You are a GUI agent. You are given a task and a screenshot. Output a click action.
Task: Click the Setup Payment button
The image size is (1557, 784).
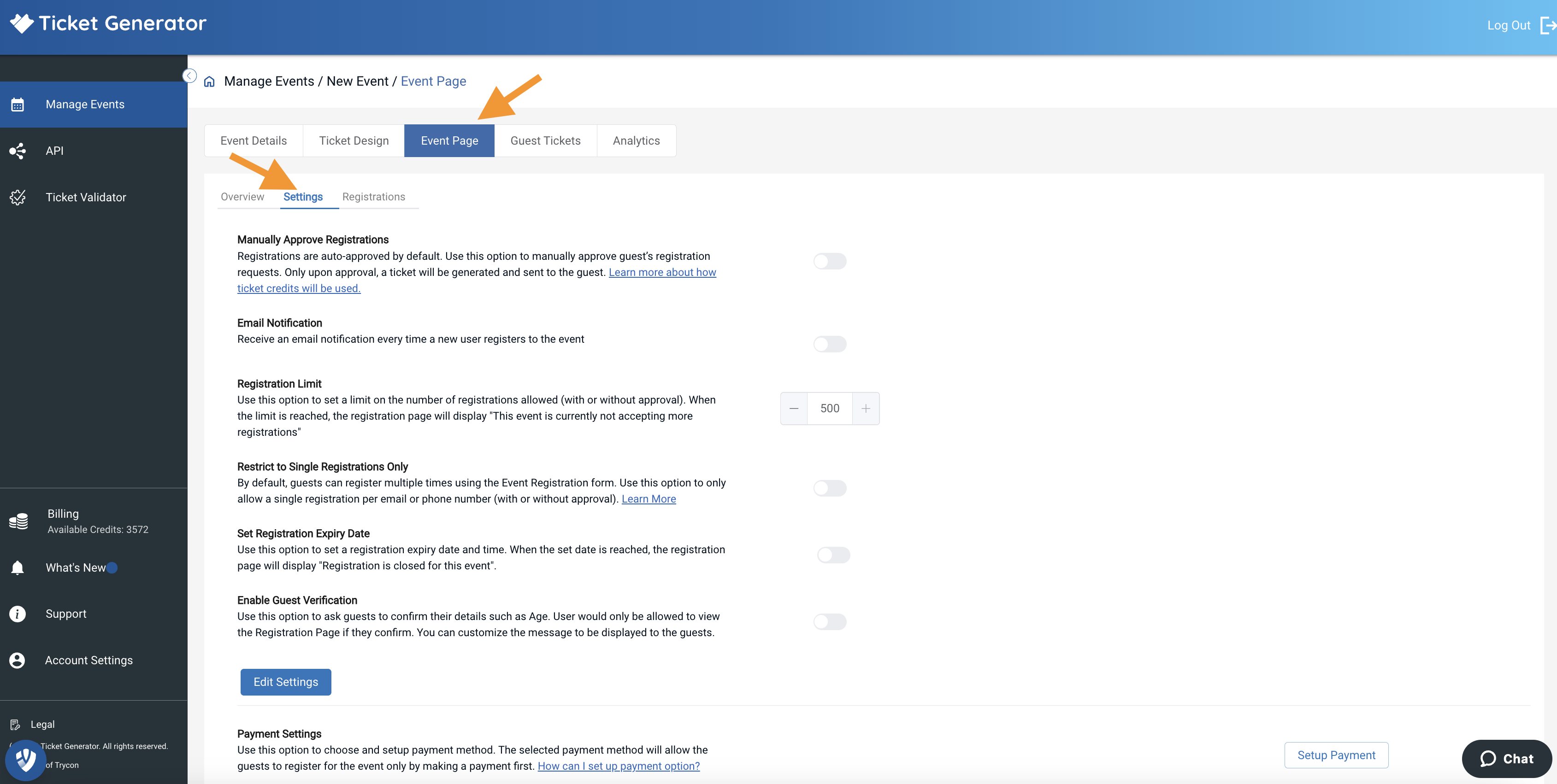pos(1336,755)
